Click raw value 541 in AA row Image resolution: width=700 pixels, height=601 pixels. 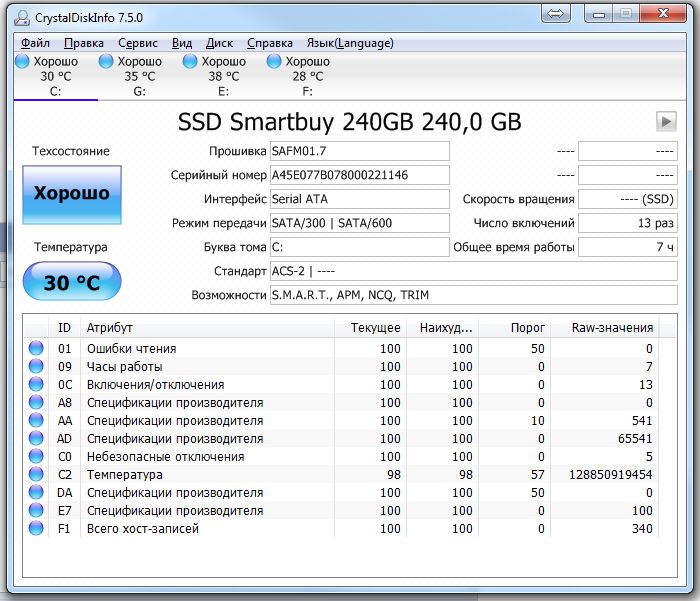(x=642, y=421)
